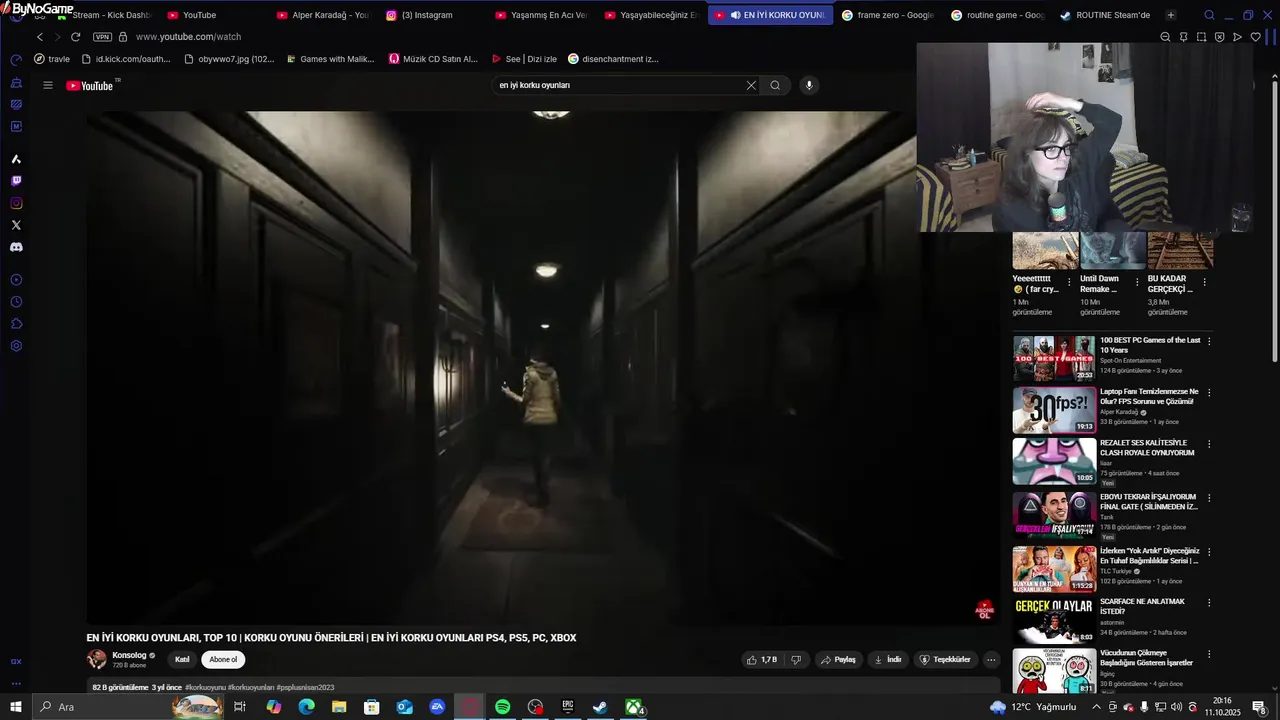Open settings gear in the browser sidebar
Image resolution: width=1280 pixels, height=720 pixels.
pos(16,346)
